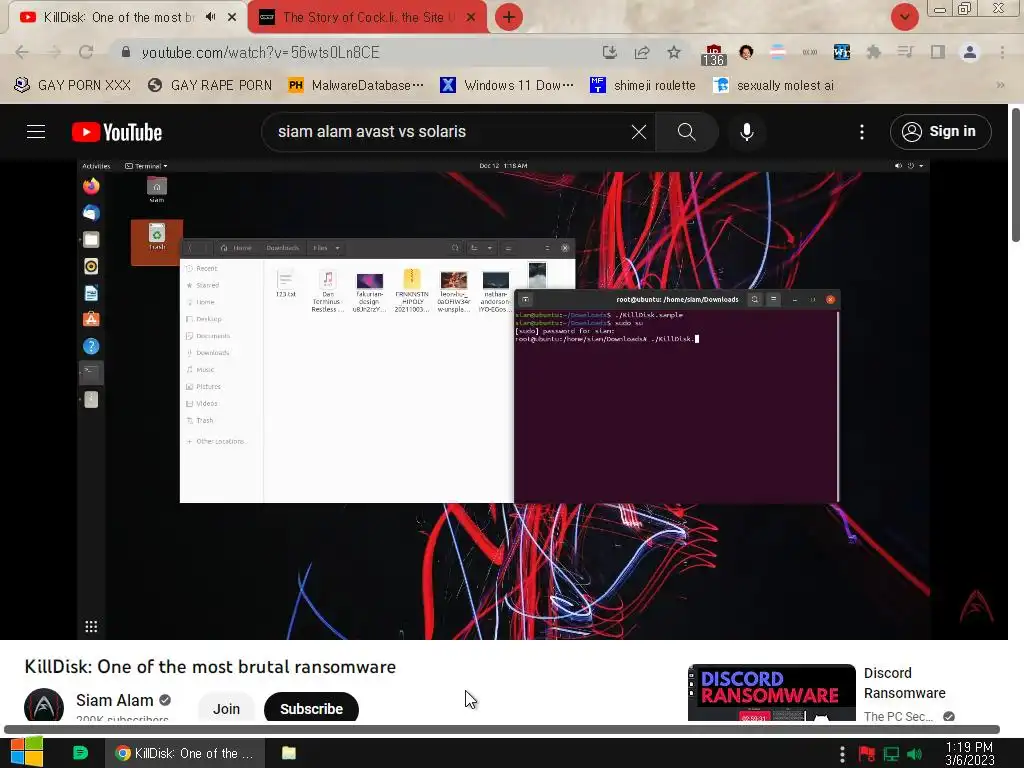
Task: Click the address bar showing youtube.com/watch
Action: (x=353, y=52)
